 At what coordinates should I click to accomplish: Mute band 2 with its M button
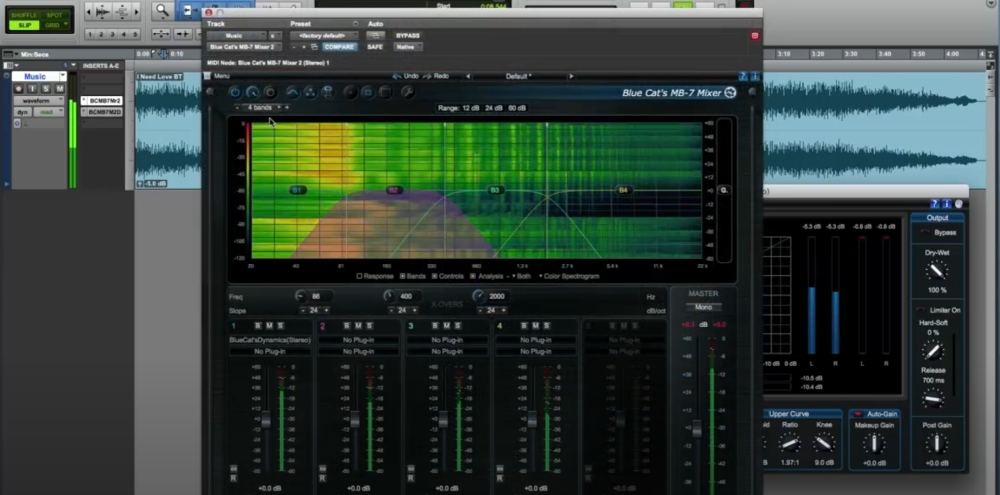click(x=358, y=326)
